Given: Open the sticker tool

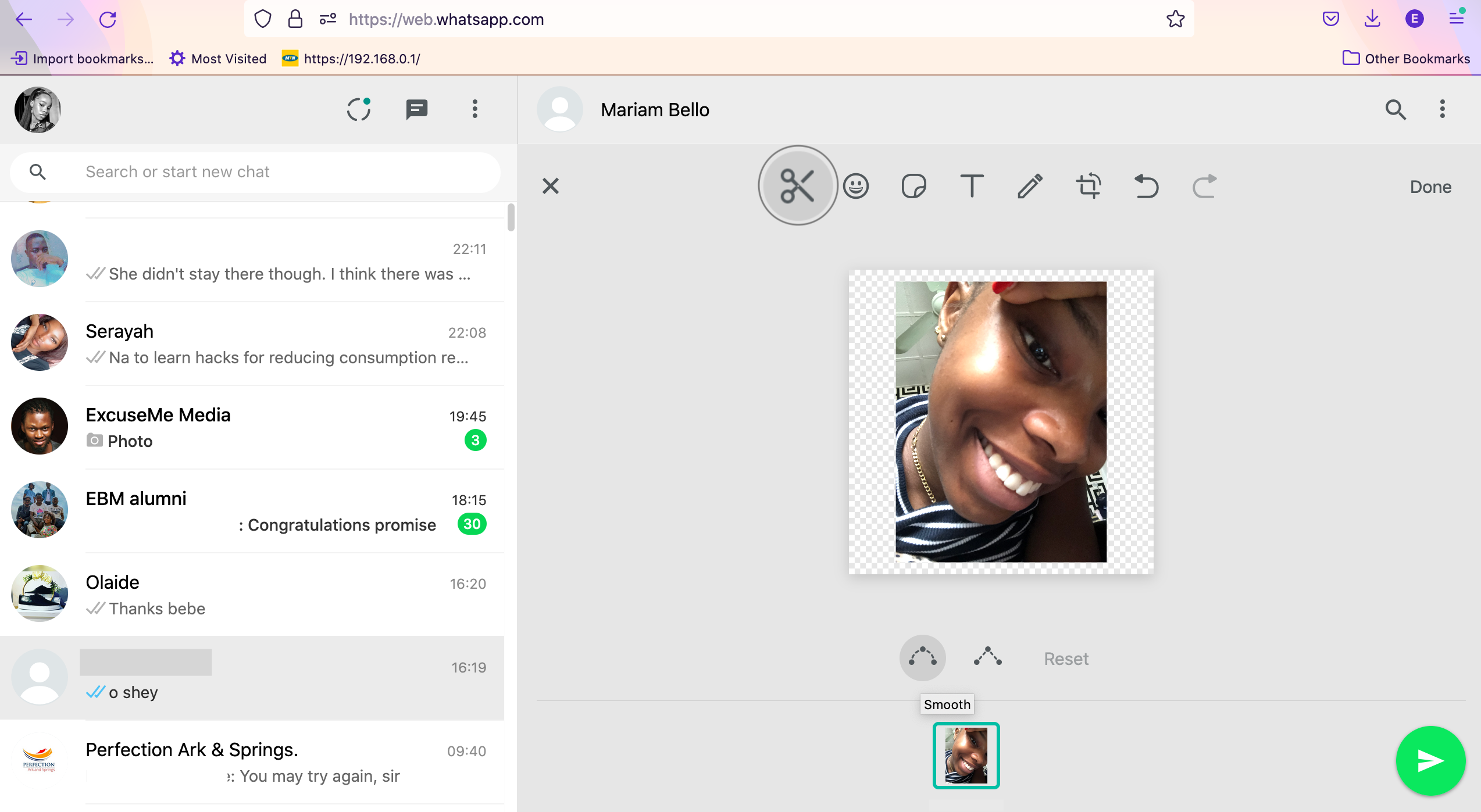Looking at the screenshot, I should pos(913,185).
